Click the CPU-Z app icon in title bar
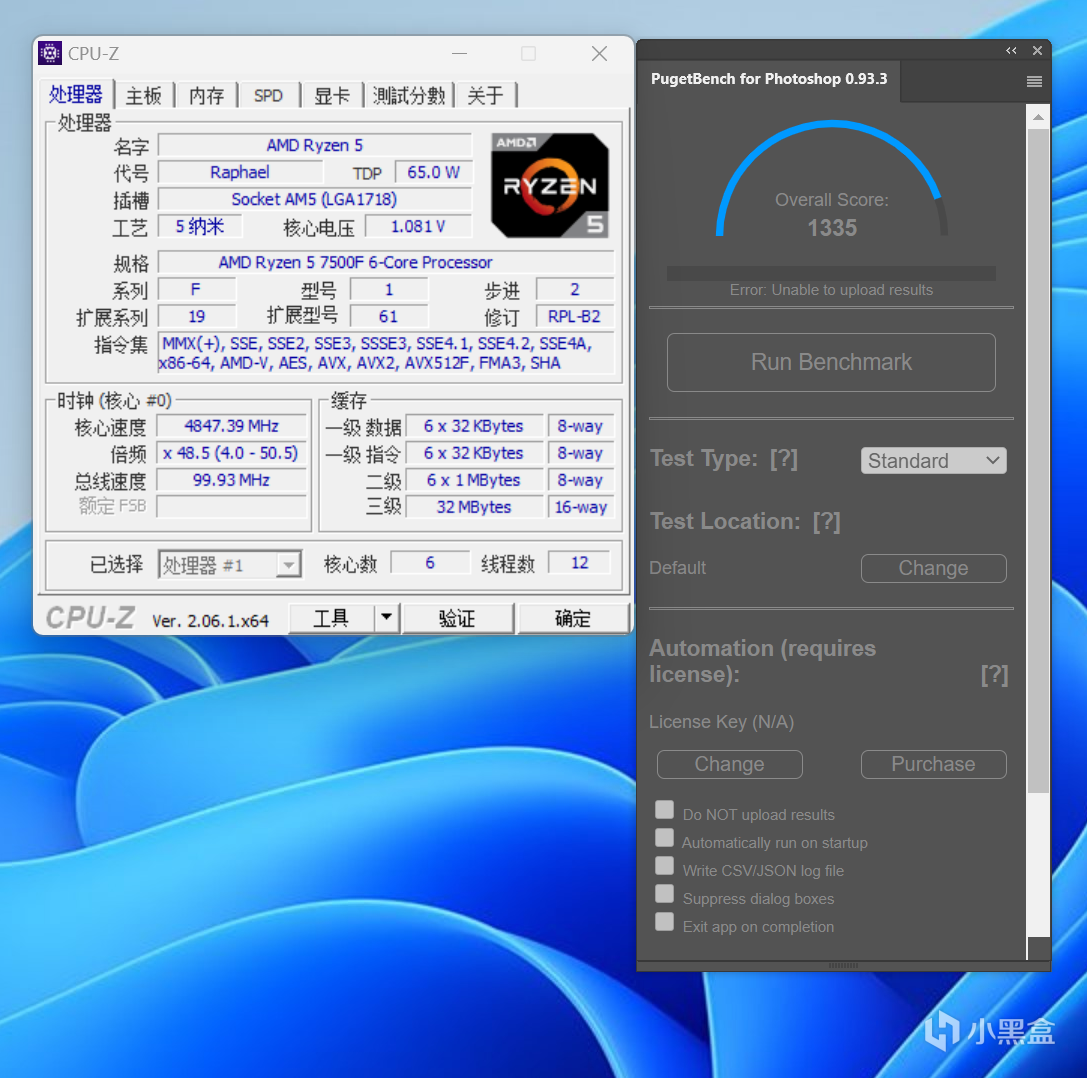The height and width of the screenshot is (1078, 1087). pos(50,53)
